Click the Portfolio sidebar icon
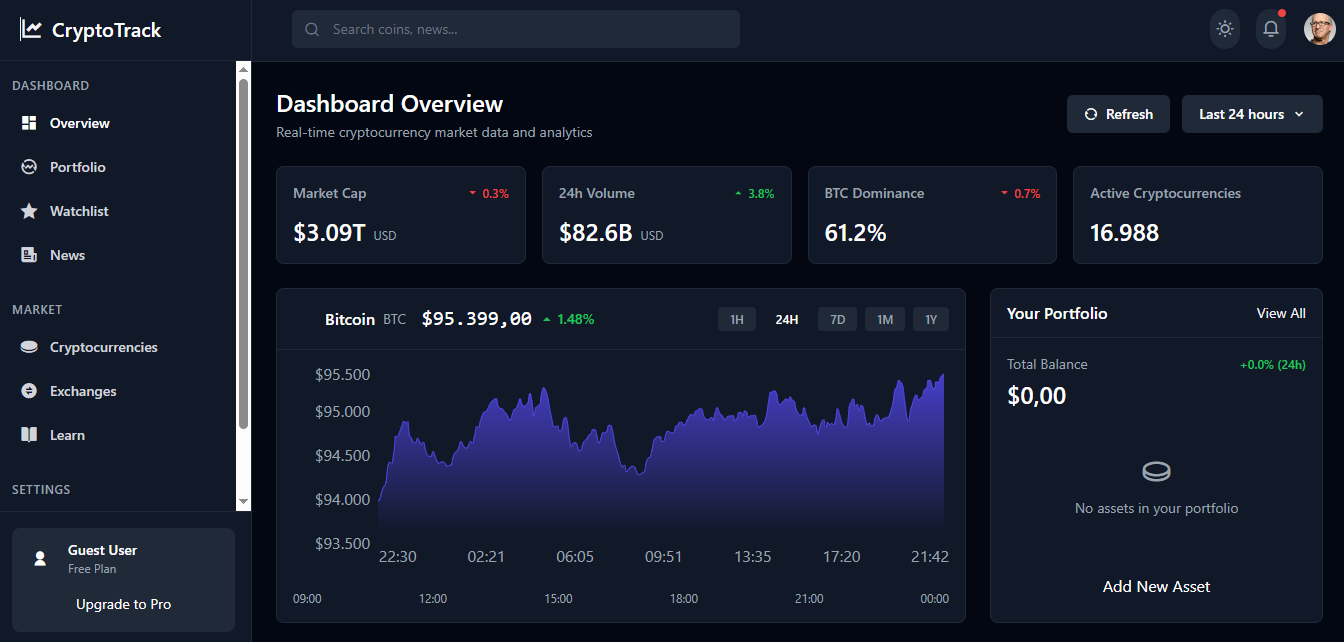1344x642 pixels. 29,167
